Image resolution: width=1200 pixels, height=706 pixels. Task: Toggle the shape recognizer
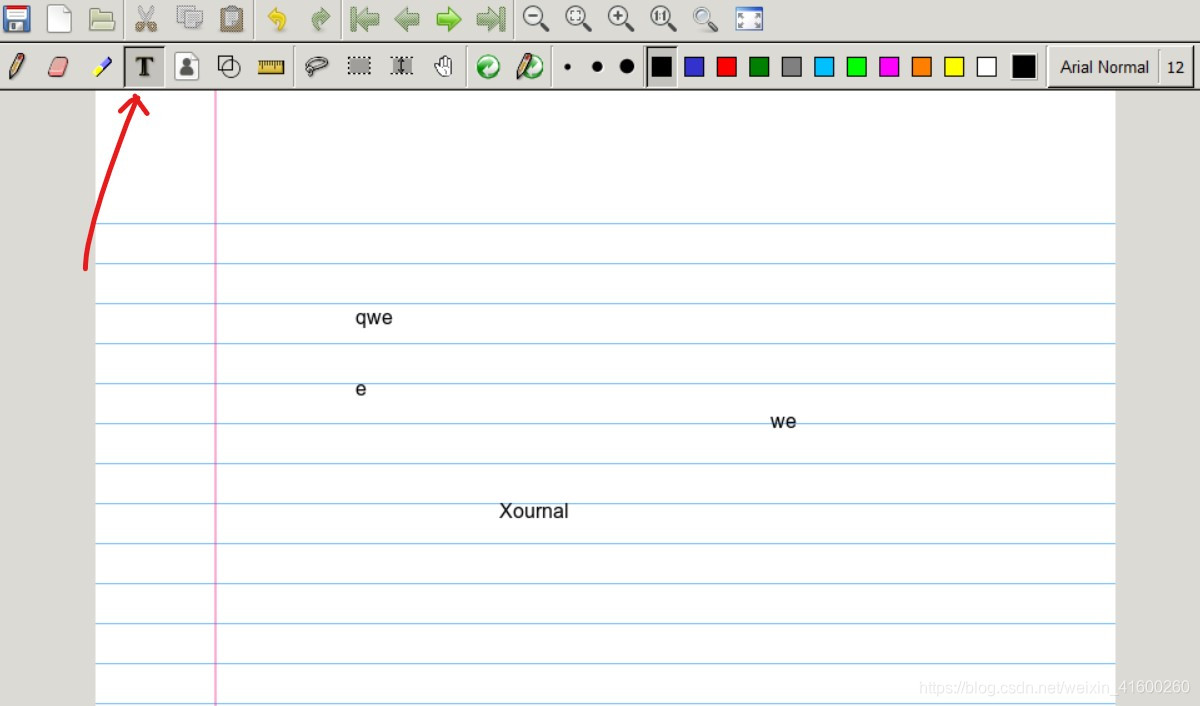(530, 67)
